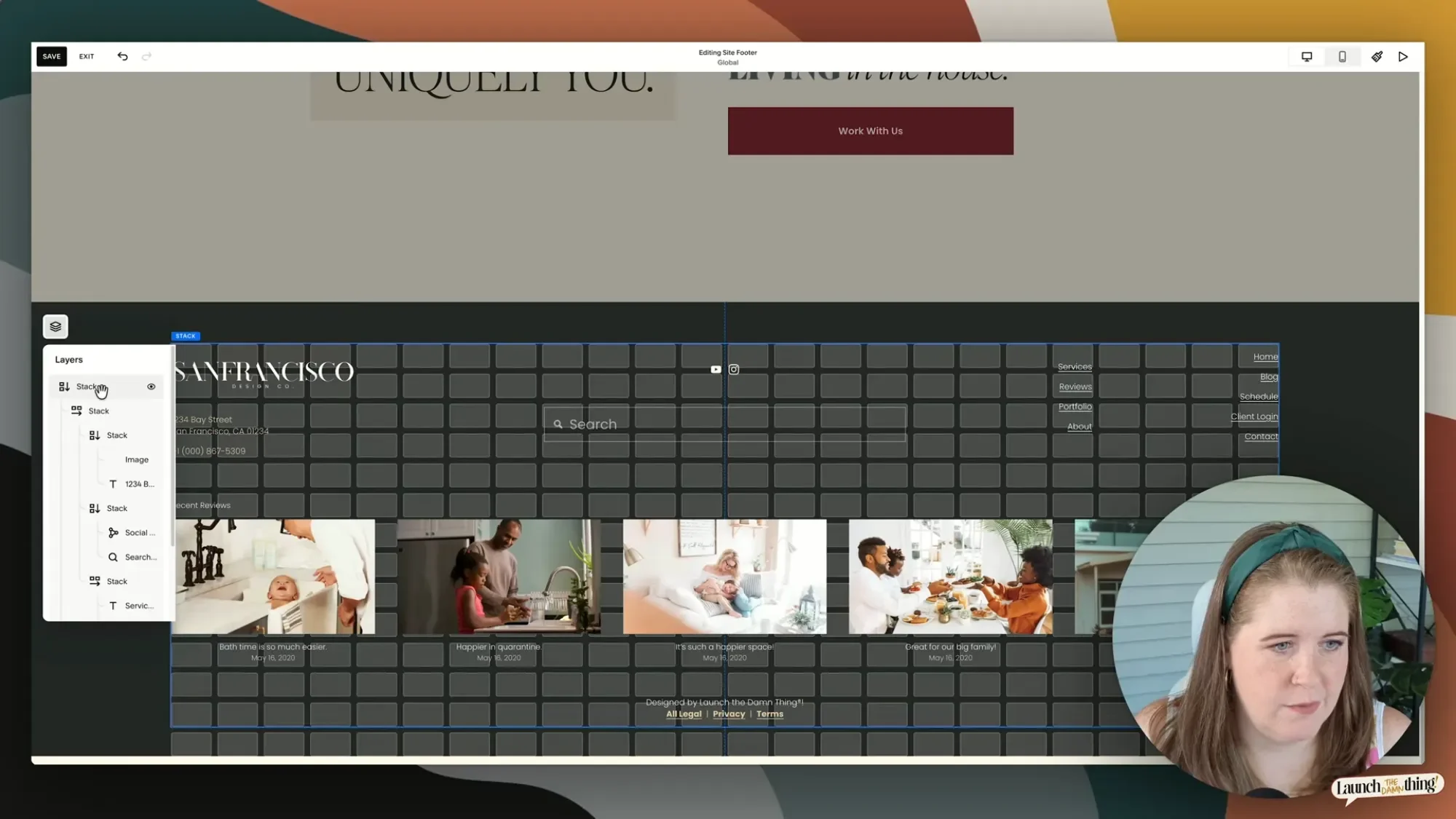Select the happier space review photo

(724, 577)
